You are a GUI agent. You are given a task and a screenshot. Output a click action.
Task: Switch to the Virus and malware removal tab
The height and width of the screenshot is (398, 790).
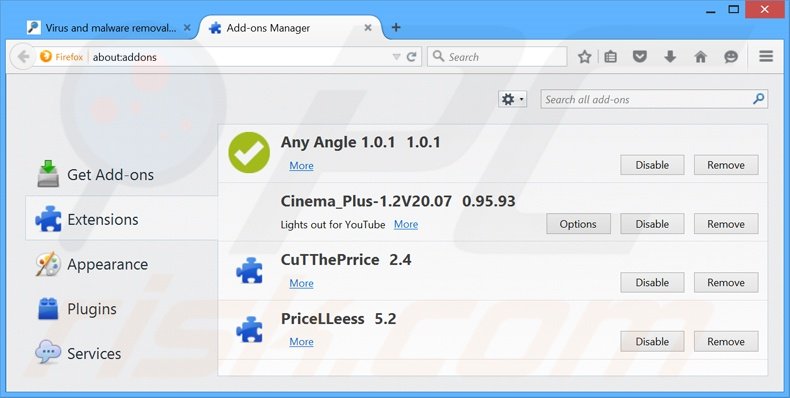tap(109, 28)
